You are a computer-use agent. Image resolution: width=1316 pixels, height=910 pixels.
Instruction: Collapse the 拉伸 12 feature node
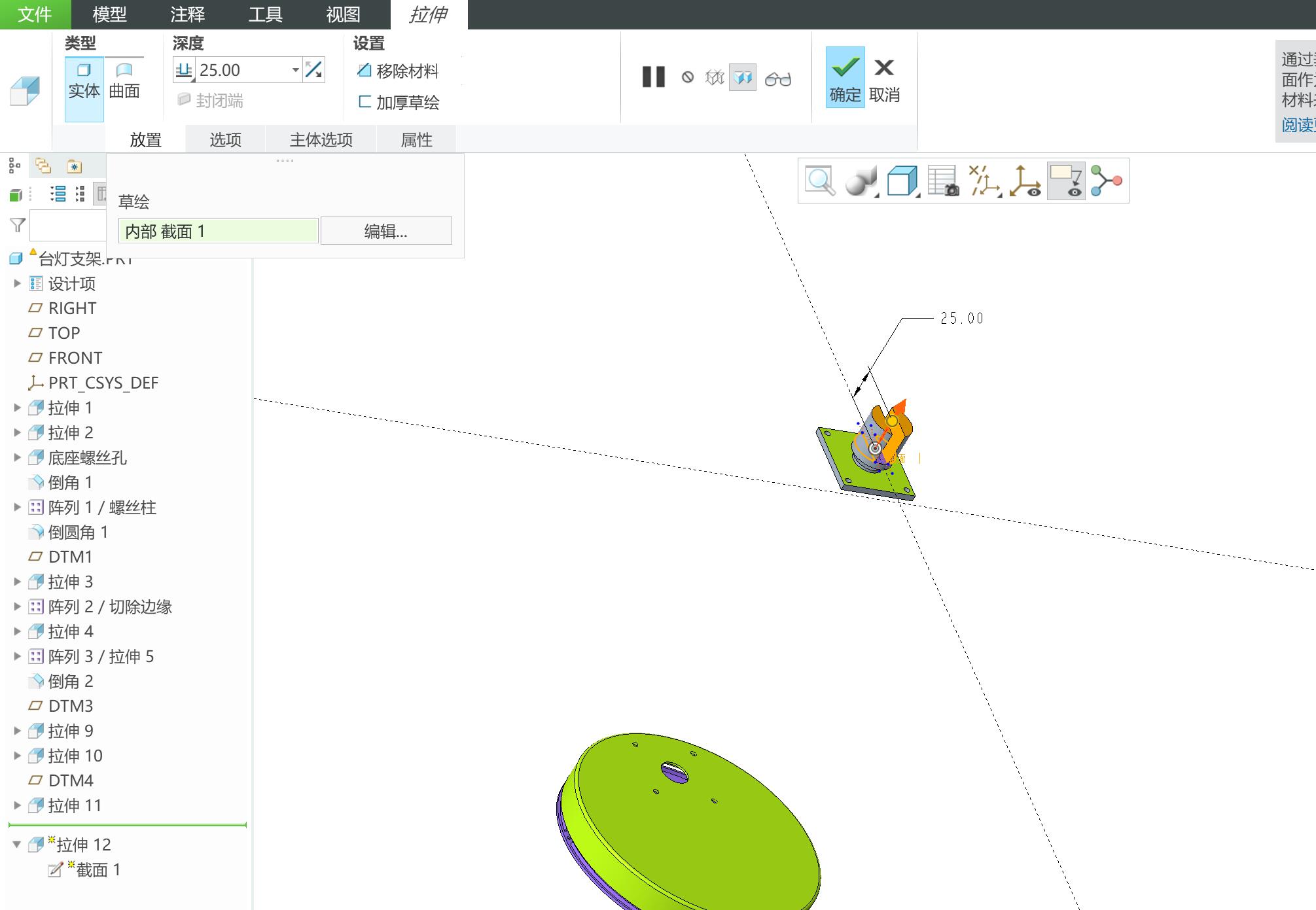[17, 845]
